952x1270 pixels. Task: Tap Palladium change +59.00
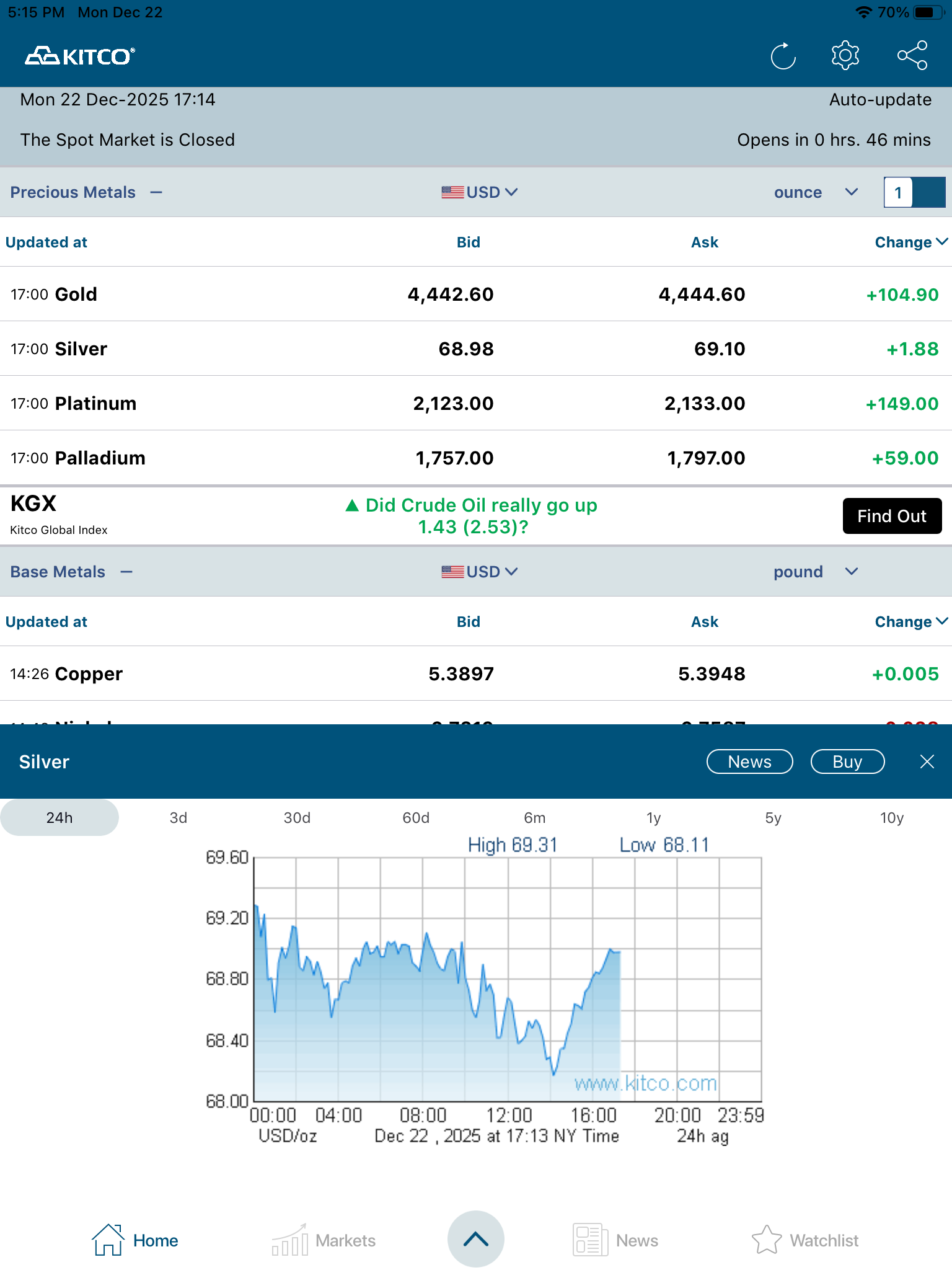tap(906, 458)
